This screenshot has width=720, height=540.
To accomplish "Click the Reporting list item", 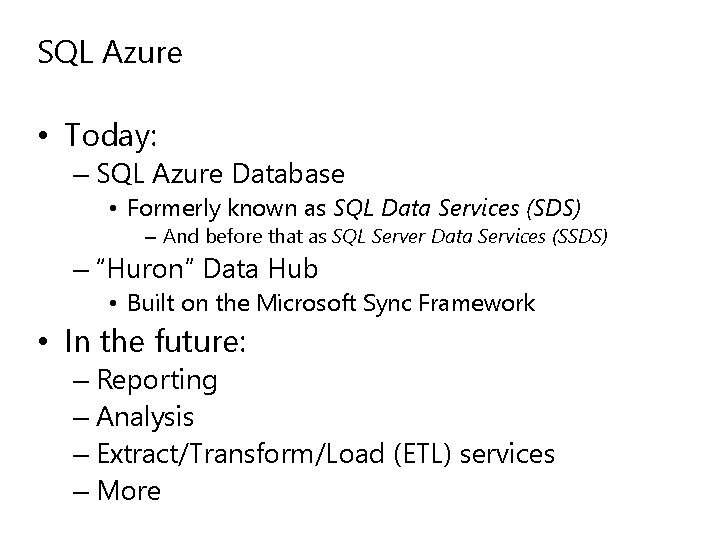I will click(157, 380).
